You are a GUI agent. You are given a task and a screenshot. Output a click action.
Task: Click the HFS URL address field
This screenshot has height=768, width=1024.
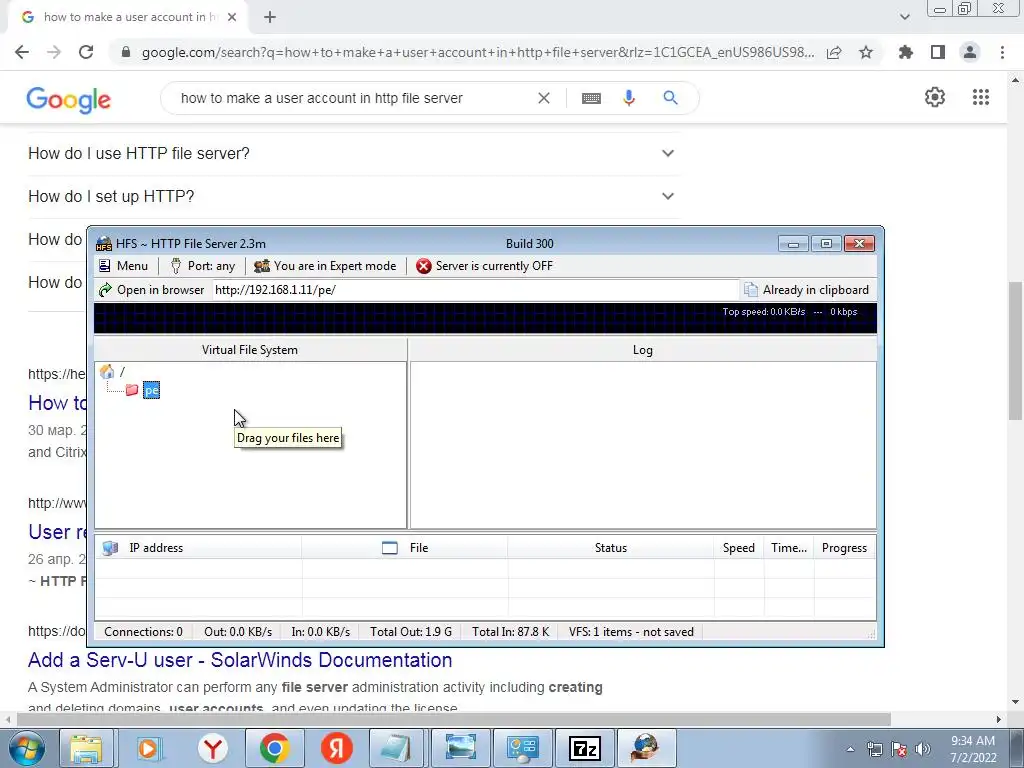(475, 290)
